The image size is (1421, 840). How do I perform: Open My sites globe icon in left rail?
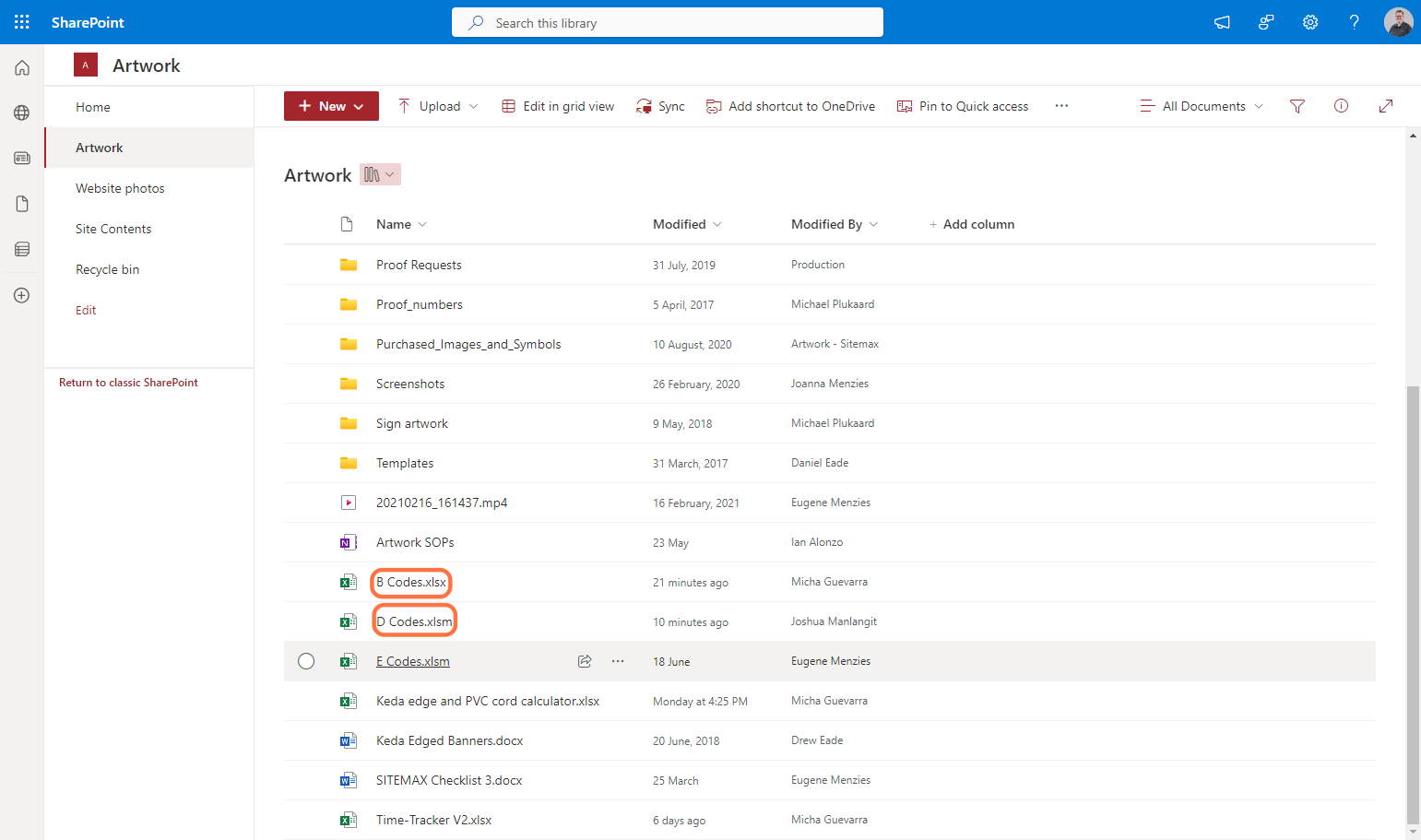[22, 112]
